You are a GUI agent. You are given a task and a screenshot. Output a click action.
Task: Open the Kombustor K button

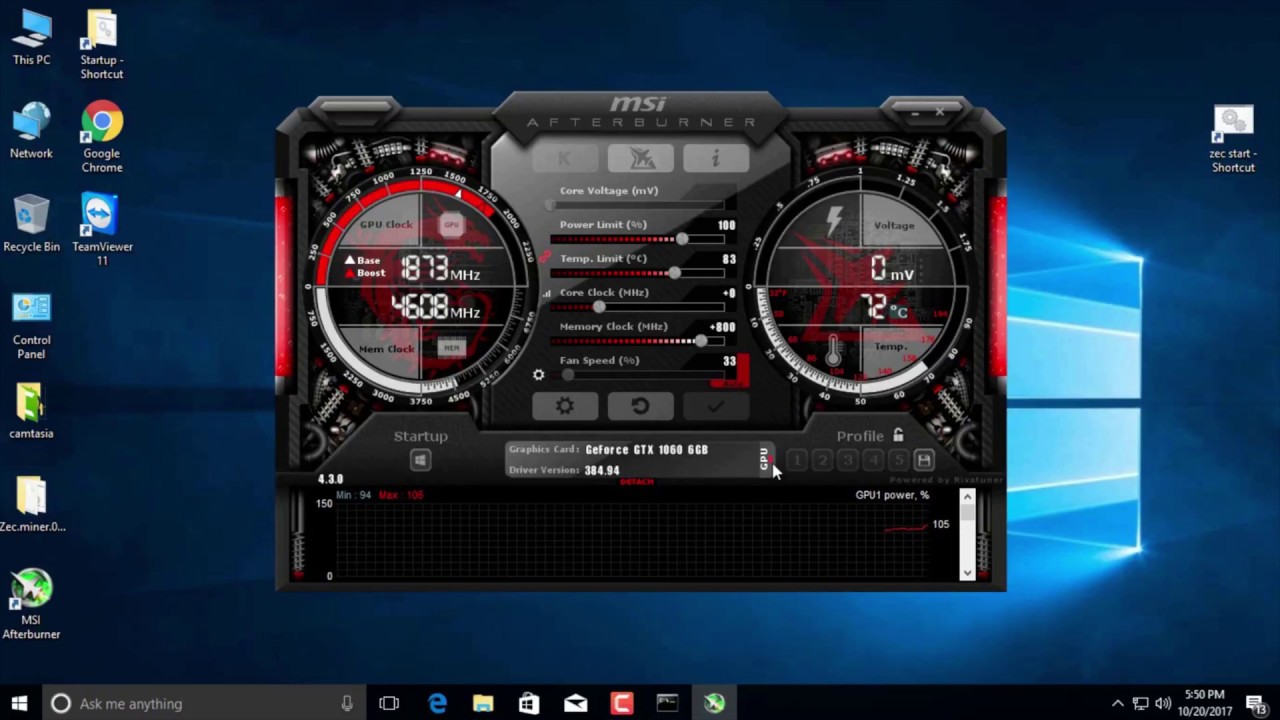pyautogui.click(x=564, y=158)
